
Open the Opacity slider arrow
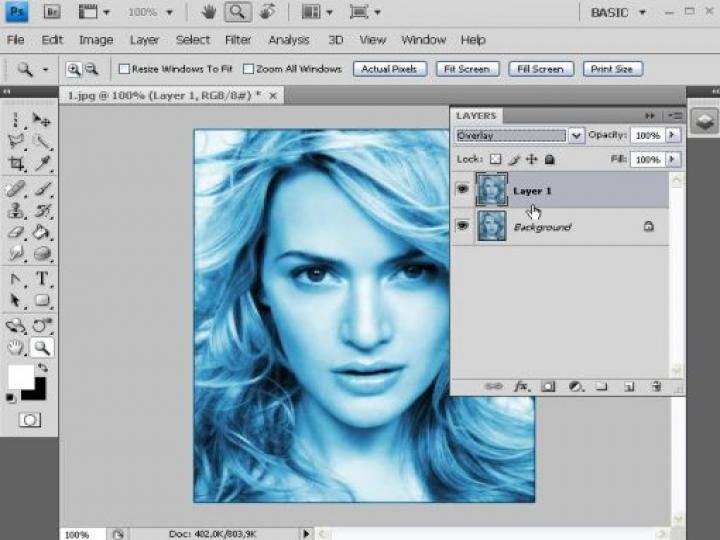coord(673,135)
